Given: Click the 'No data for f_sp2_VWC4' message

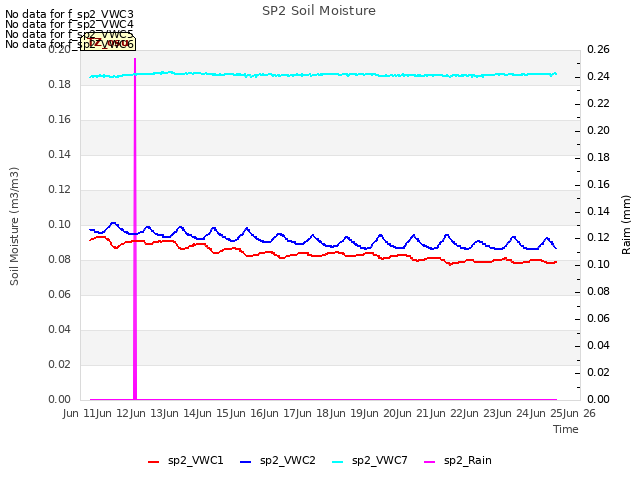Looking at the screenshot, I should [69, 24].
